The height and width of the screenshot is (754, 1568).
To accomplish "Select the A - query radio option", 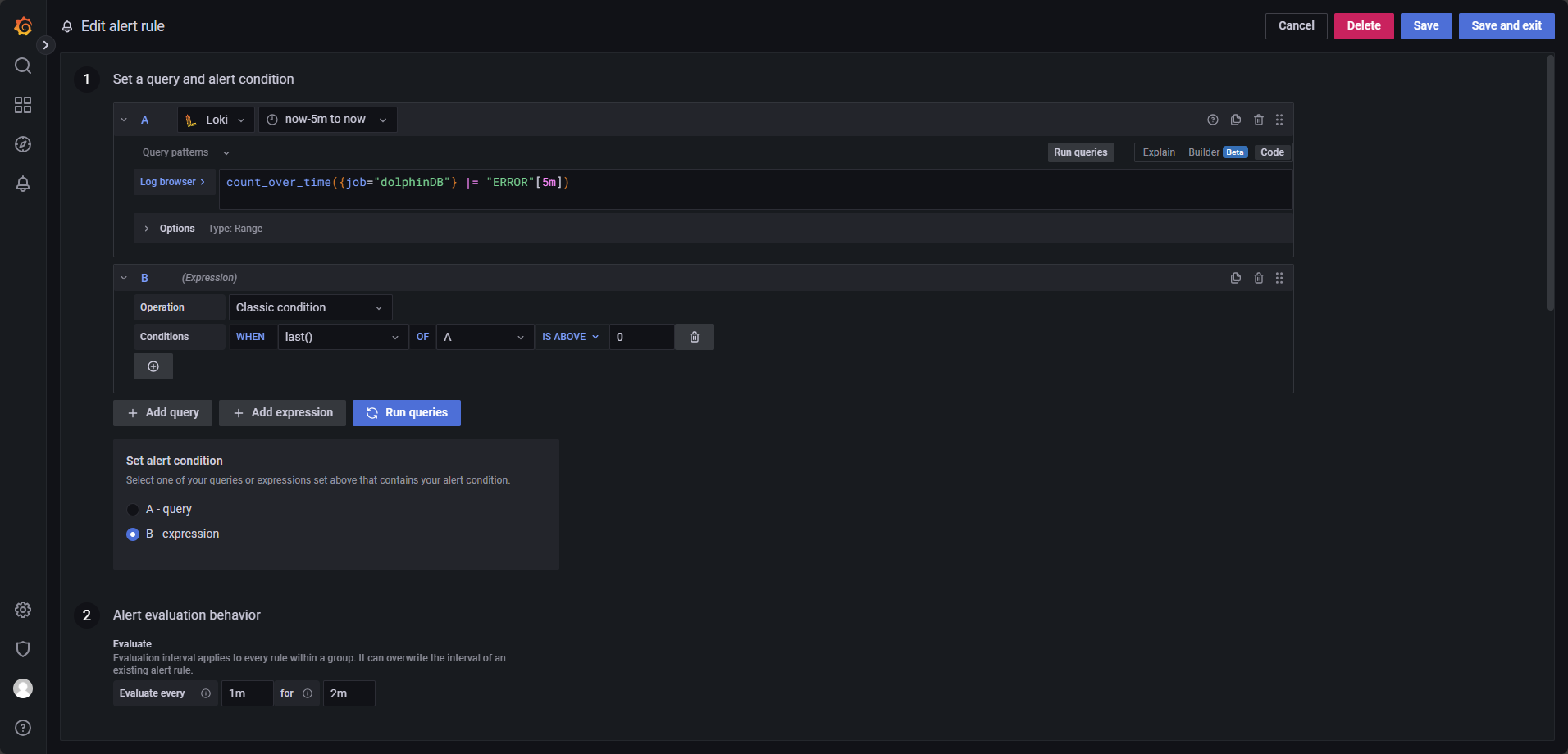I will [x=133, y=510].
